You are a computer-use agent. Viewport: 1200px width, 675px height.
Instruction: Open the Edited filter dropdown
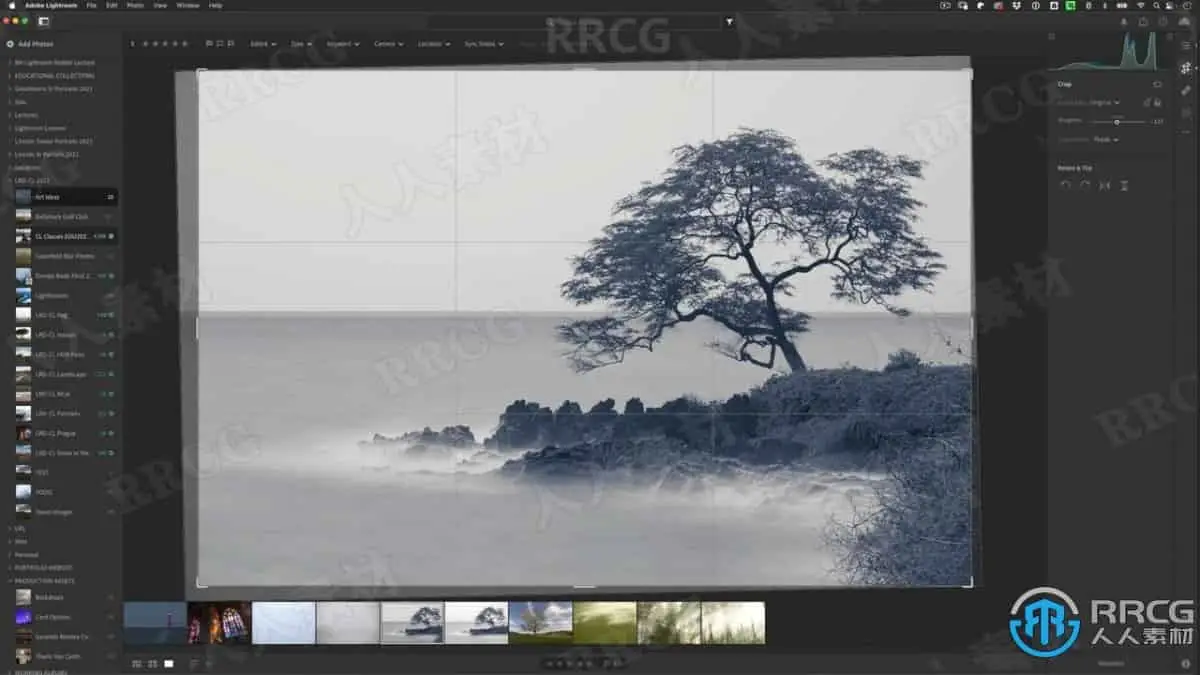tap(265, 44)
